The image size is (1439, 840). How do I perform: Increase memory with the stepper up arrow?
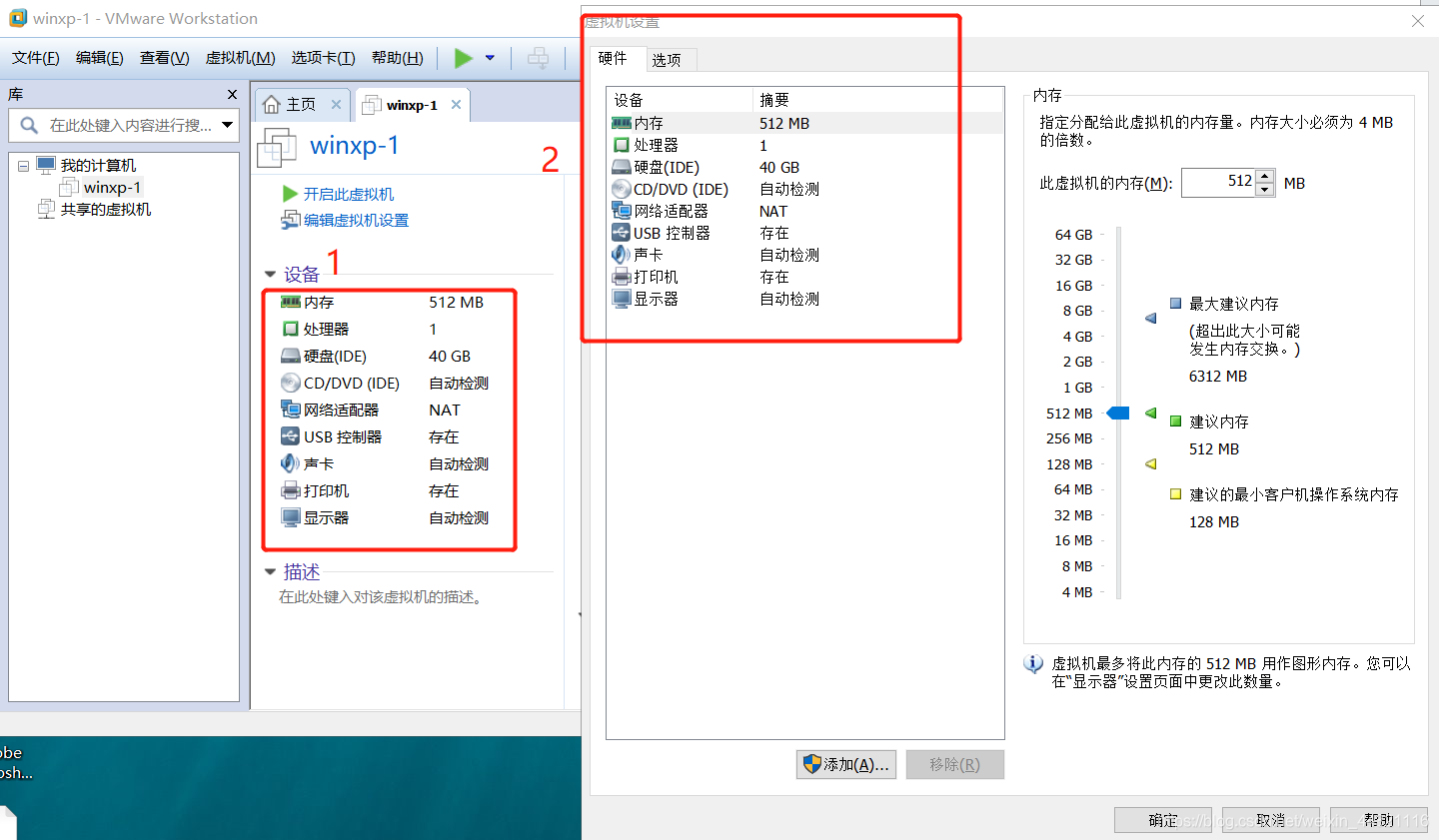tap(1265, 176)
